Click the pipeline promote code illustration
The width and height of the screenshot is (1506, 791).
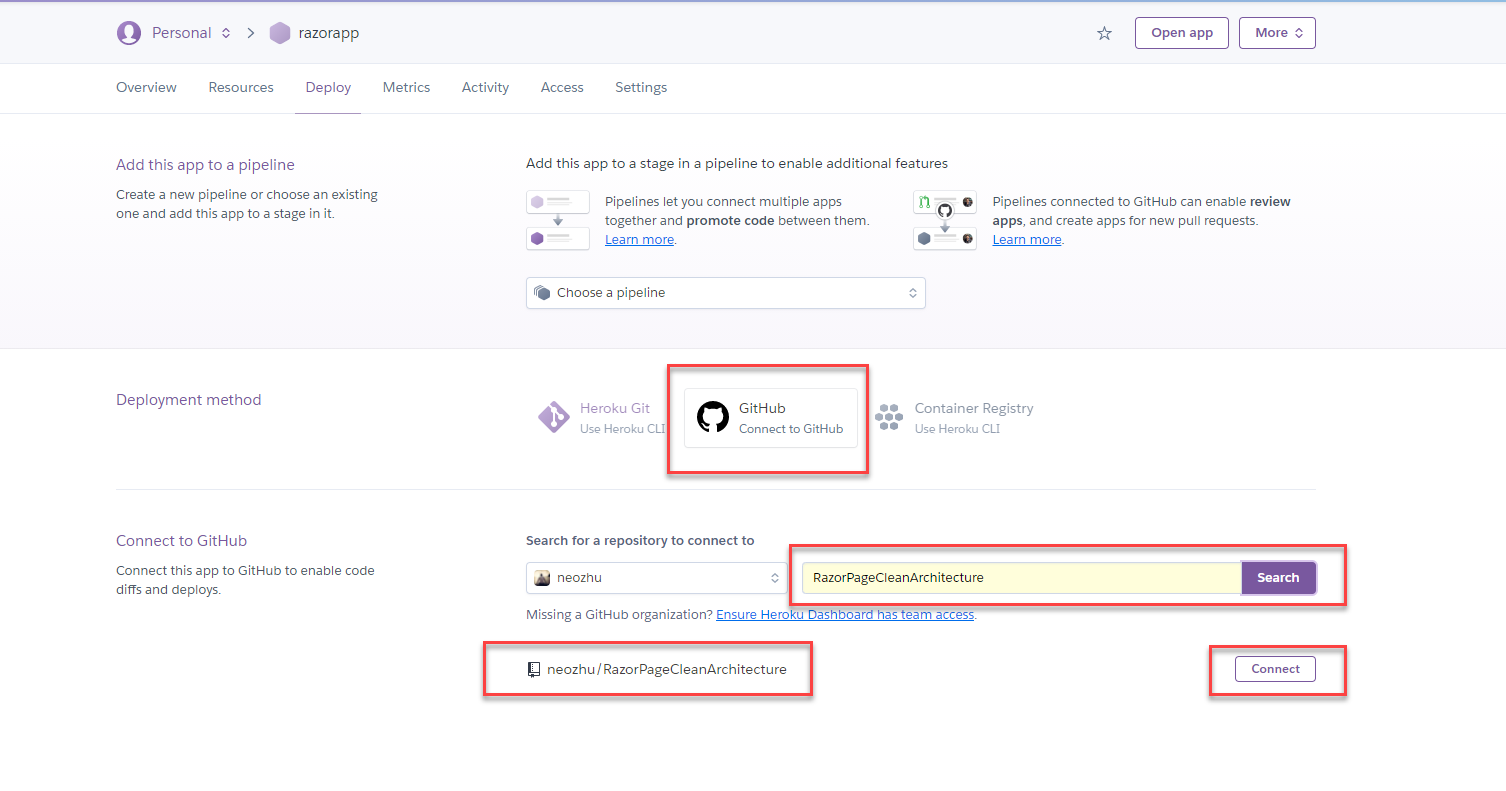tap(558, 220)
